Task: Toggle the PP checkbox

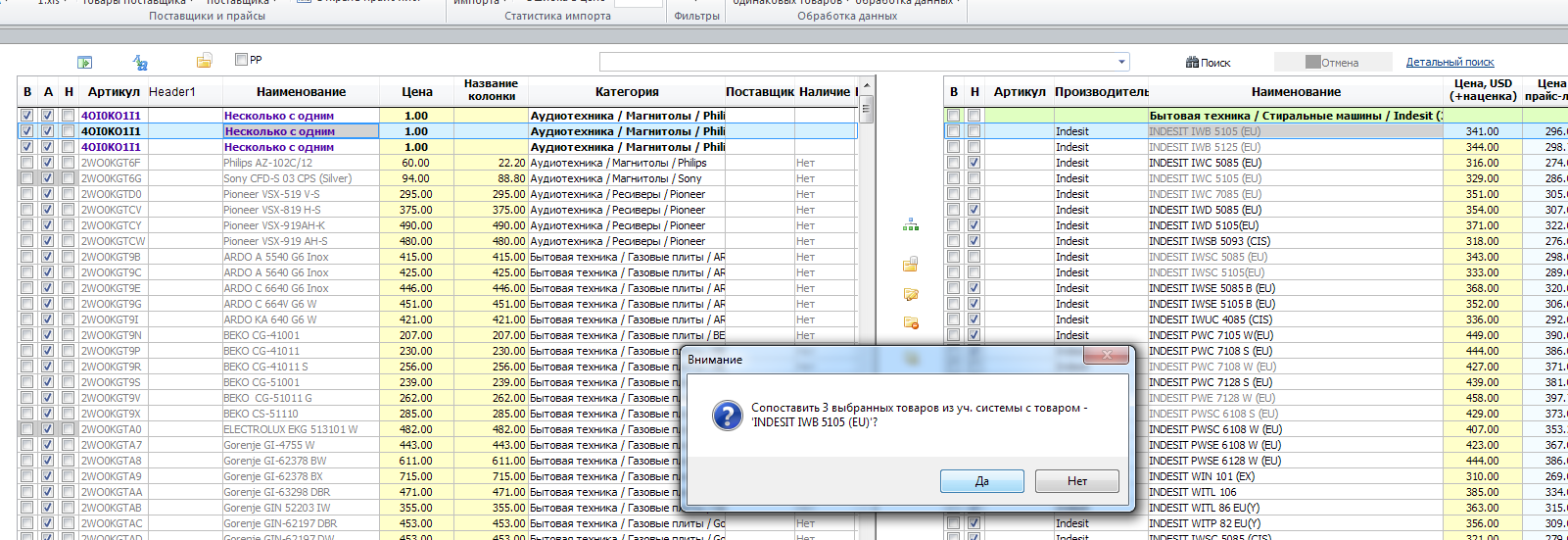Action: [241, 60]
